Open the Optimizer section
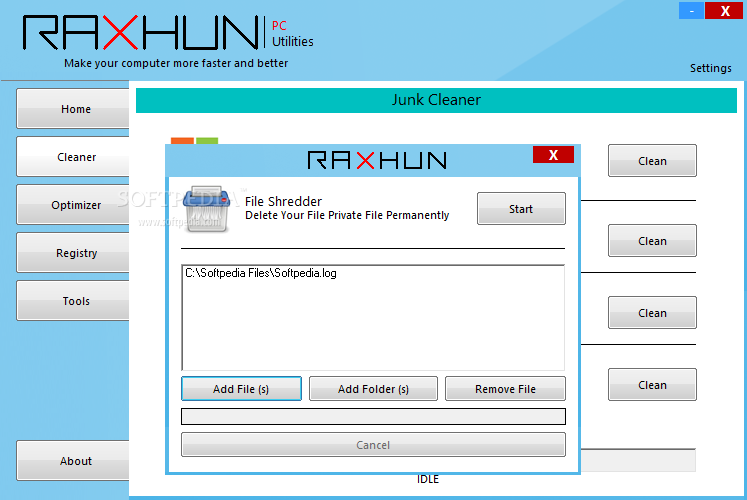The height and width of the screenshot is (500, 747). coord(73,205)
